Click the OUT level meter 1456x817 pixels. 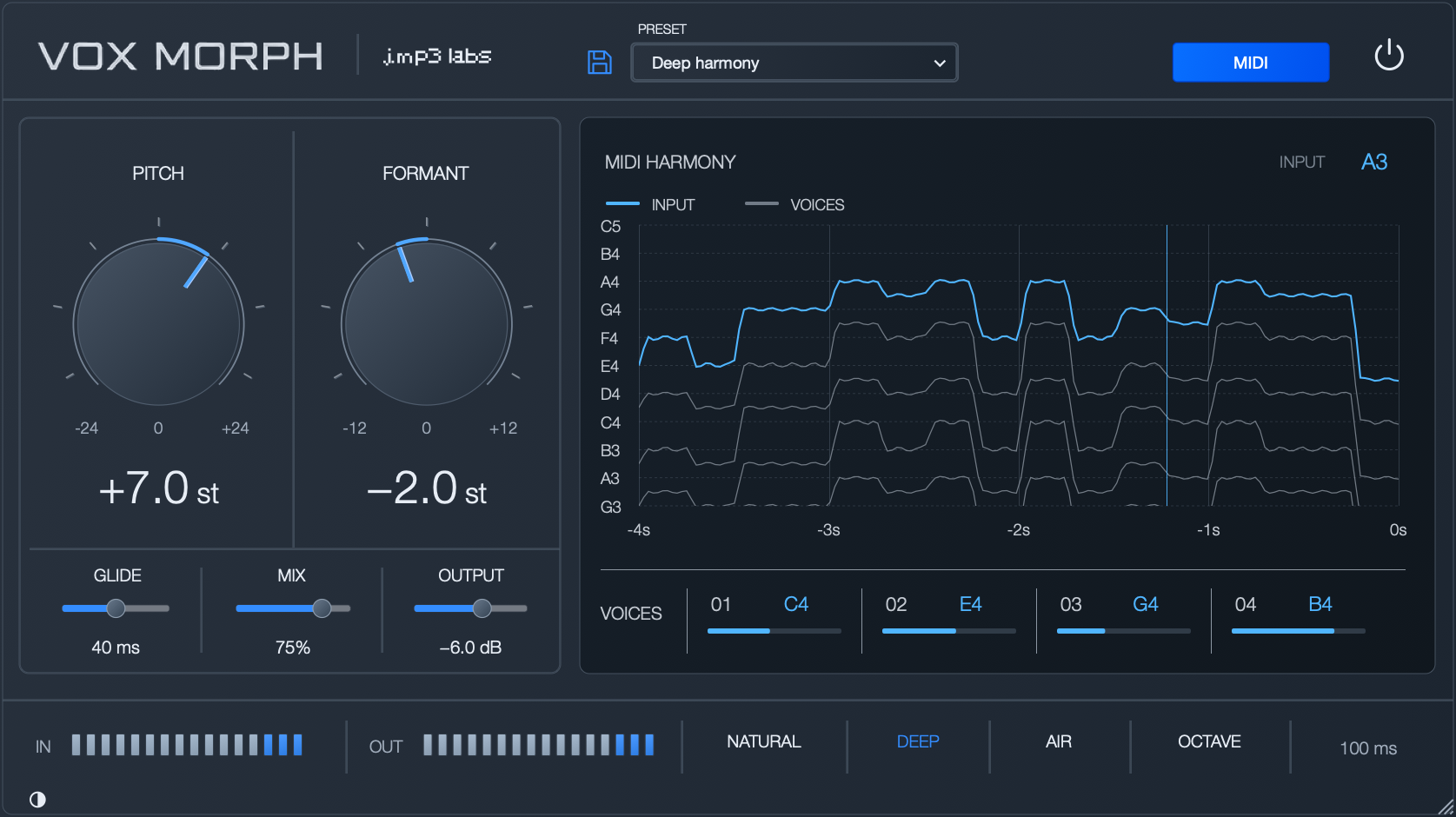click(x=538, y=745)
